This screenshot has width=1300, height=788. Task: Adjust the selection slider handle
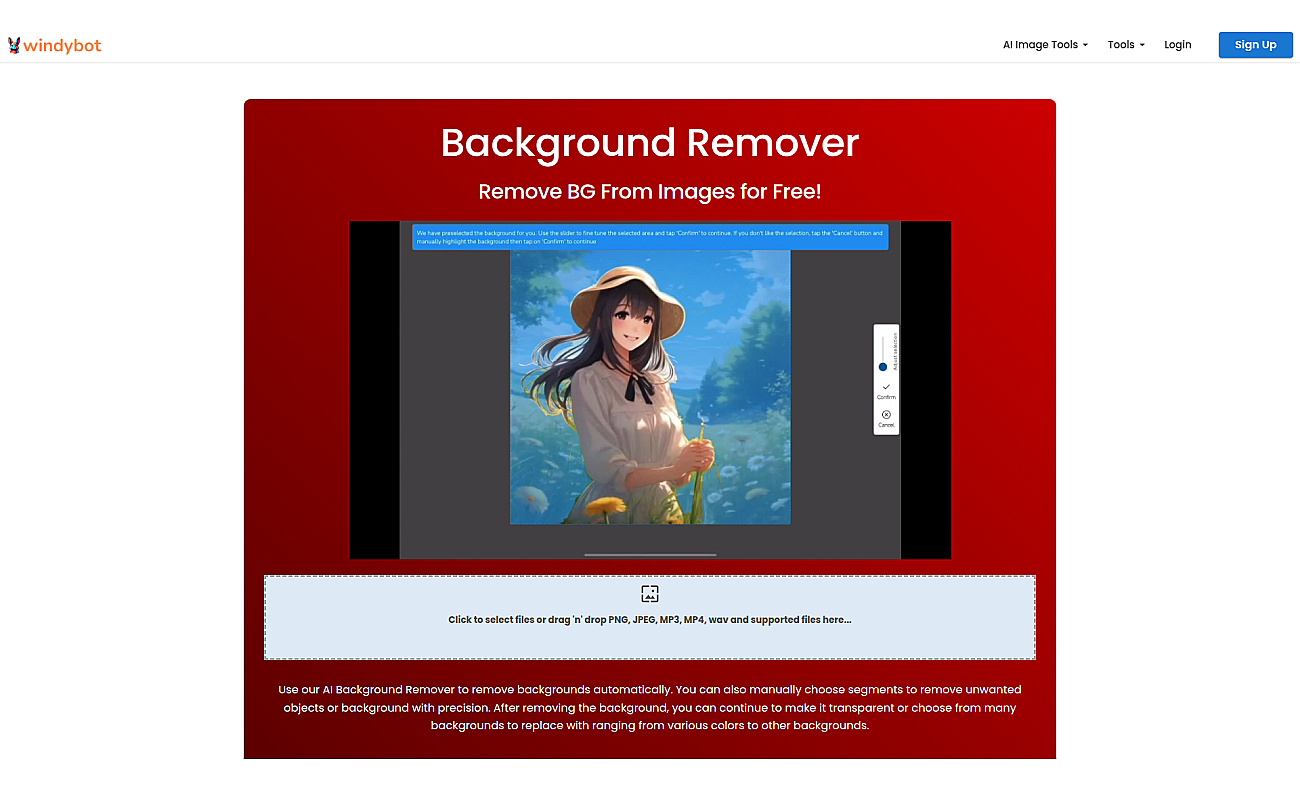coord(883,367)
